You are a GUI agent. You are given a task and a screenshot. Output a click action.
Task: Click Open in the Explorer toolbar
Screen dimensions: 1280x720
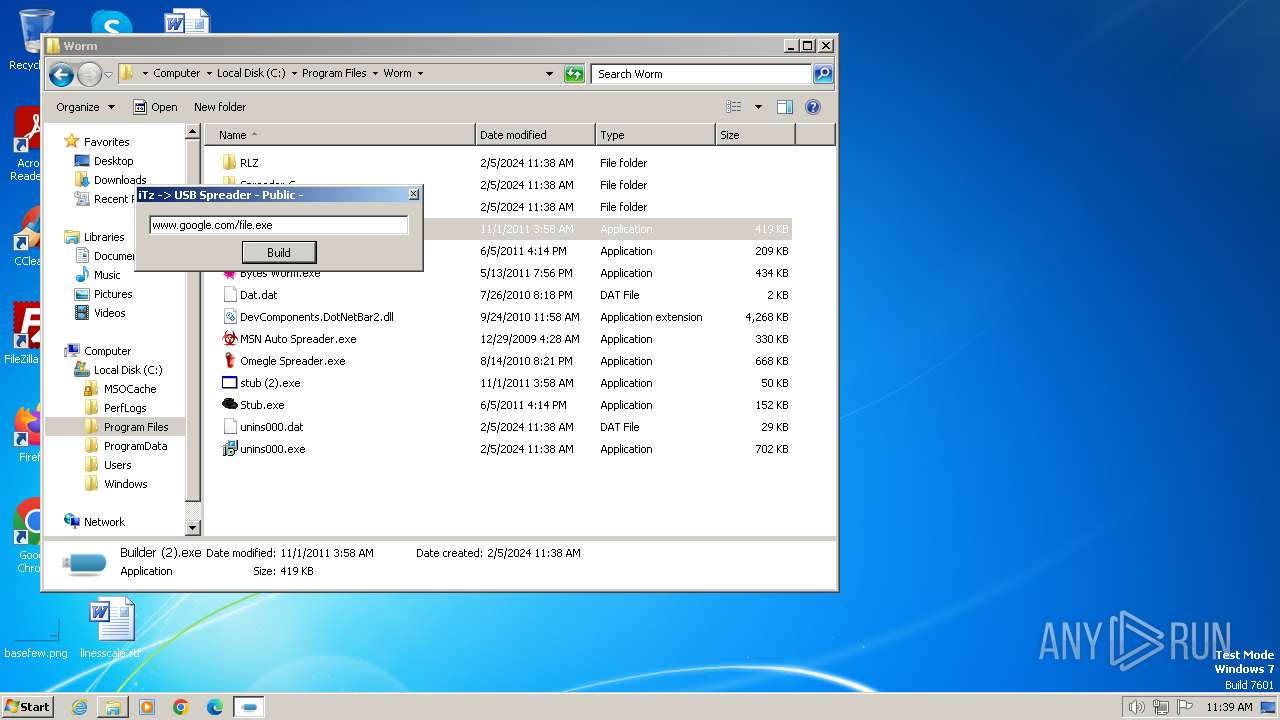coord(155,107)
